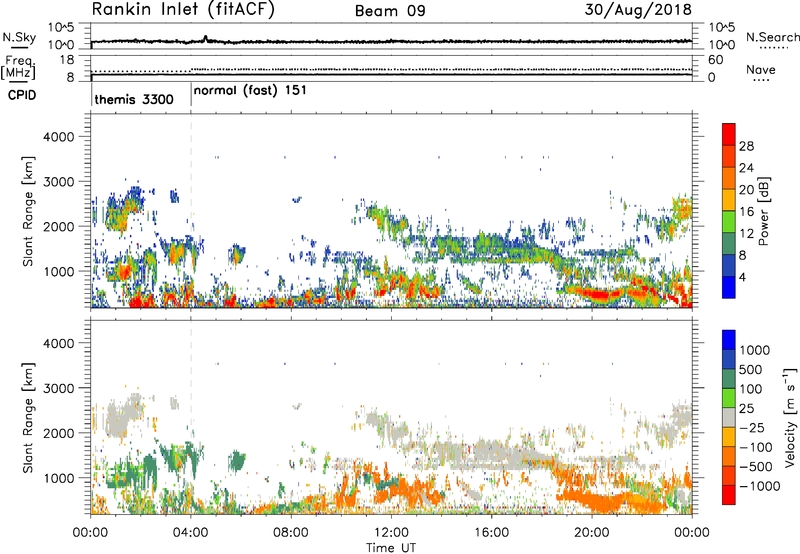Pick the yellow 16–20 dB Power colorbar segment
Viewport: 800px width, 554px height.
729,200
